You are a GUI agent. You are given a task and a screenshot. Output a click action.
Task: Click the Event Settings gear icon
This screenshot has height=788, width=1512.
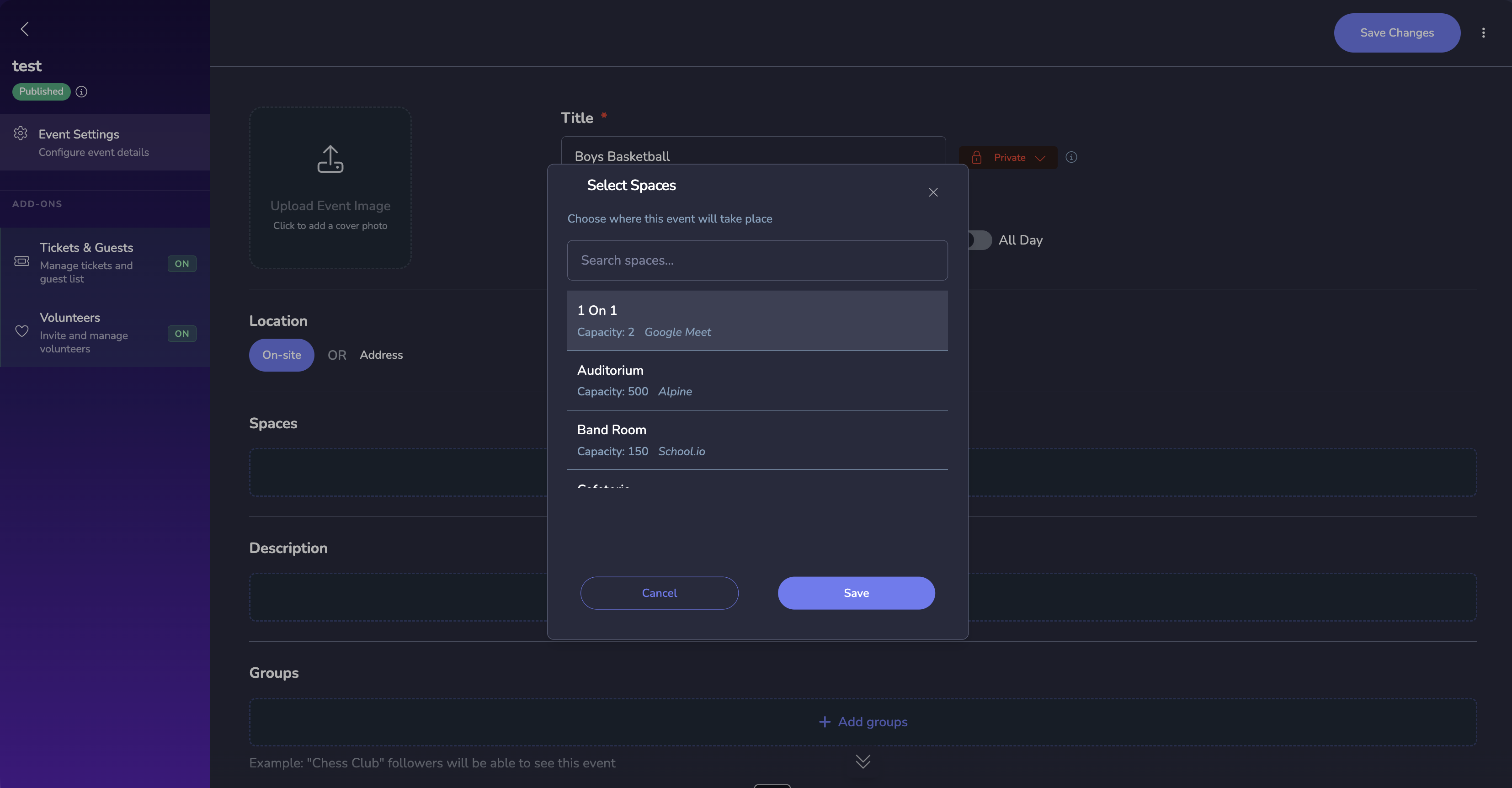point(21,134)
